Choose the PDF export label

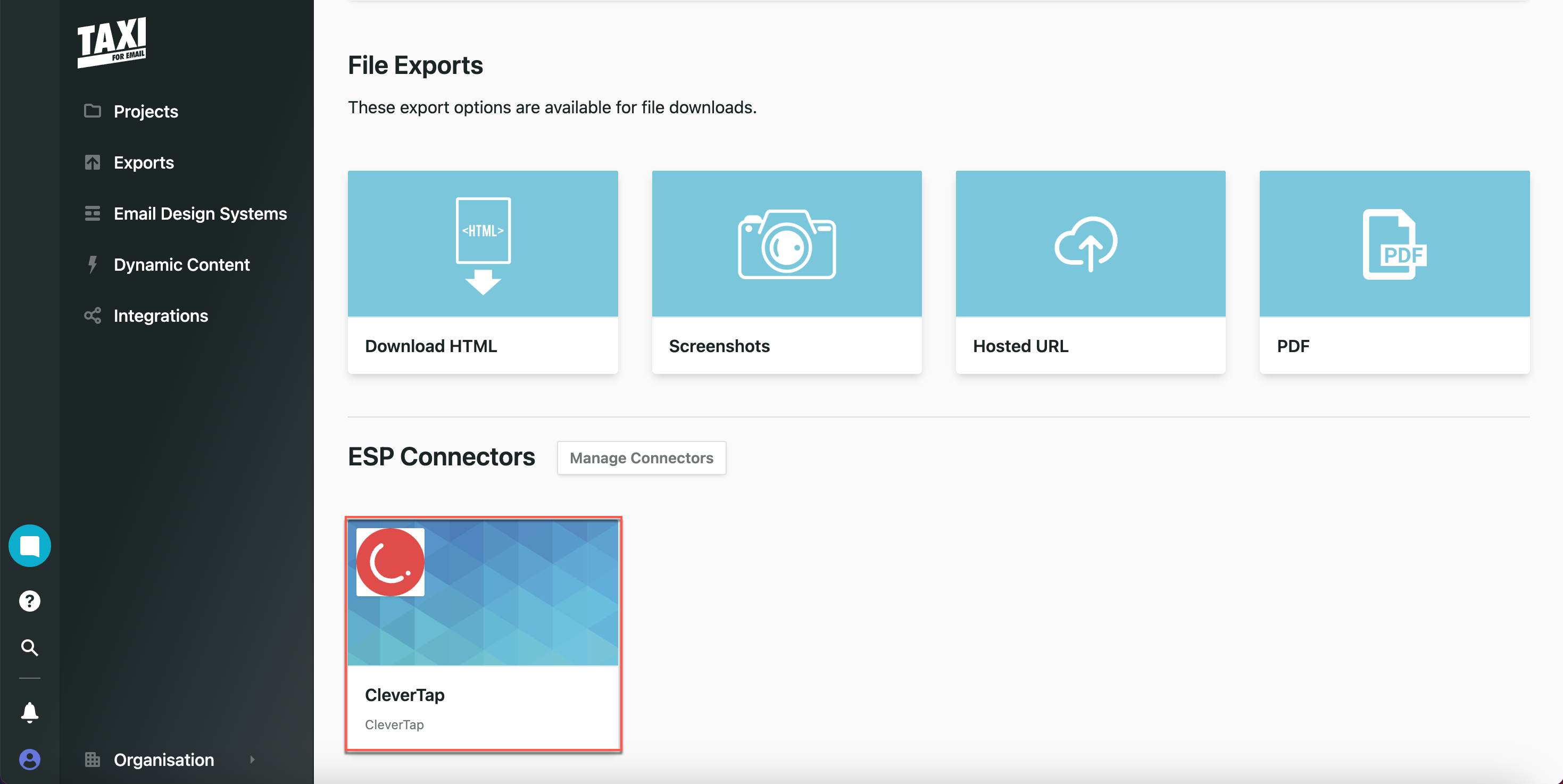coord(1293,346)
